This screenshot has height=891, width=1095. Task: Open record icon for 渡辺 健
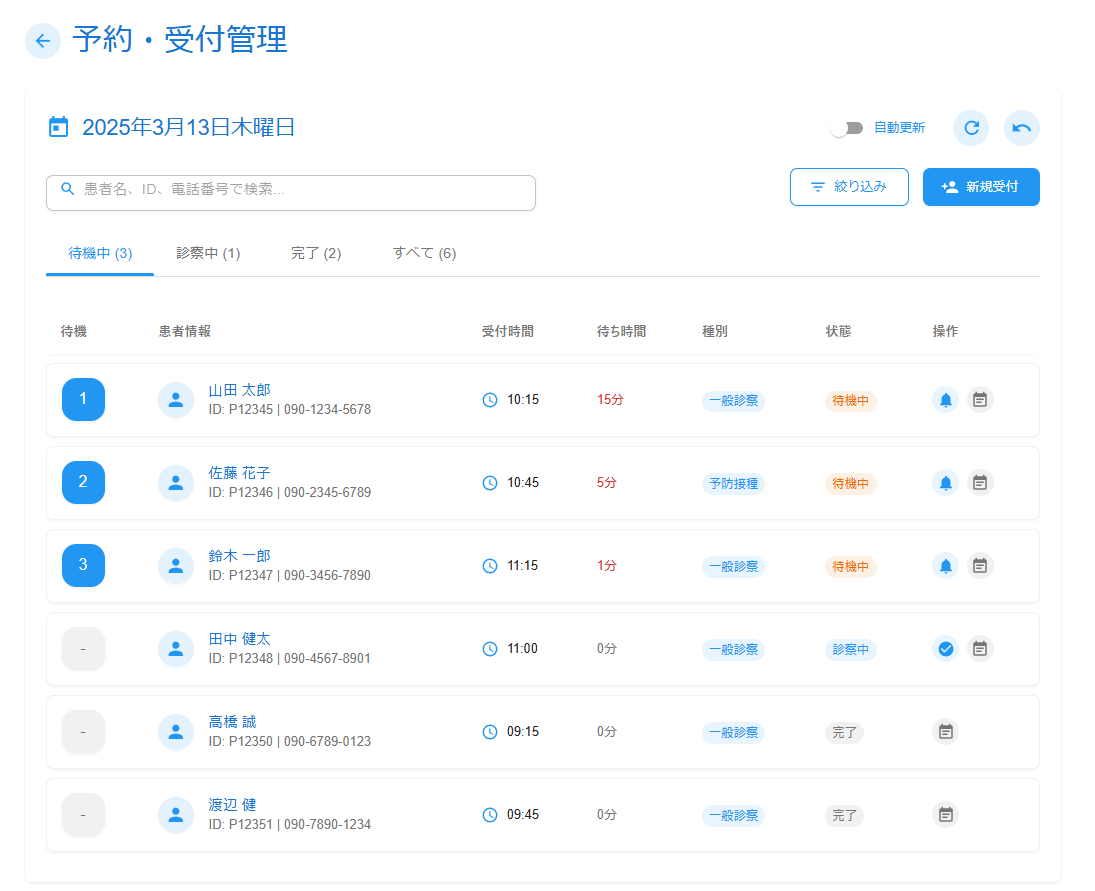(946, 816)
